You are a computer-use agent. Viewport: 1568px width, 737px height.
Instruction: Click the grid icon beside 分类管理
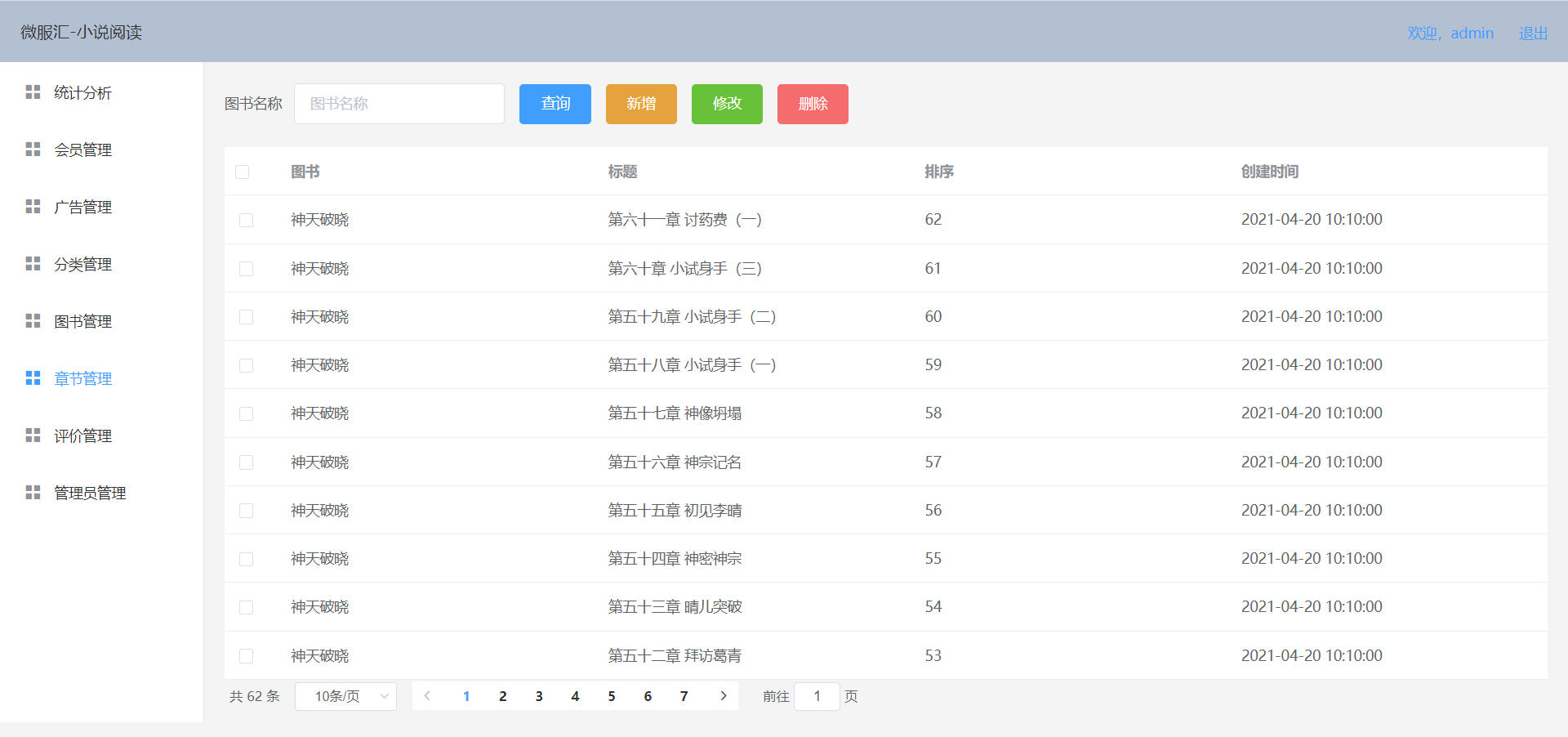33,263
